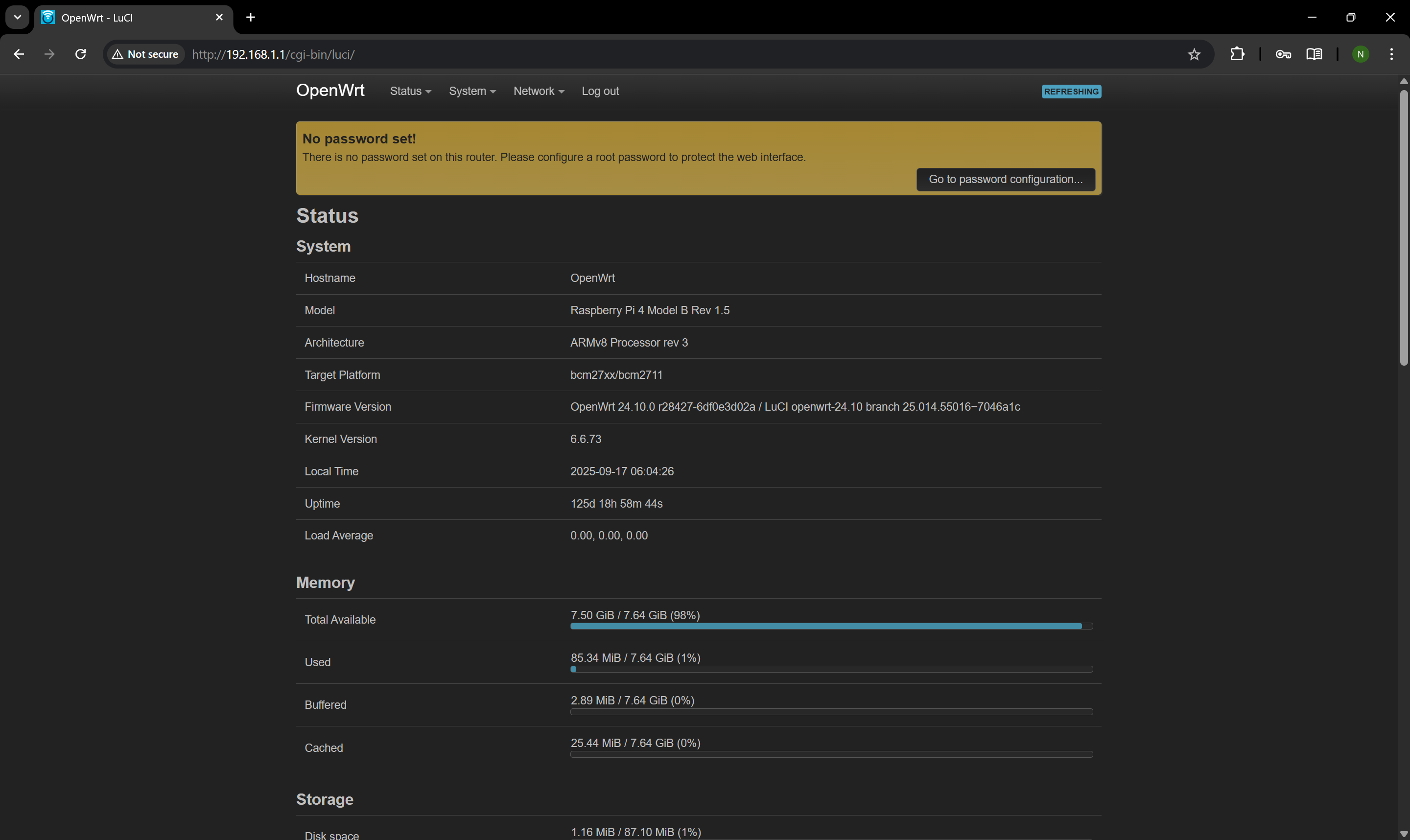Open the browser extensions puzzle icon
1410x840 pixels.
(x=1238, y=54)
